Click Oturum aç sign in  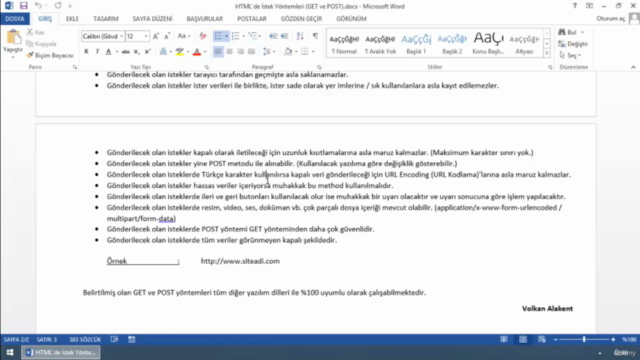[610, 19]
